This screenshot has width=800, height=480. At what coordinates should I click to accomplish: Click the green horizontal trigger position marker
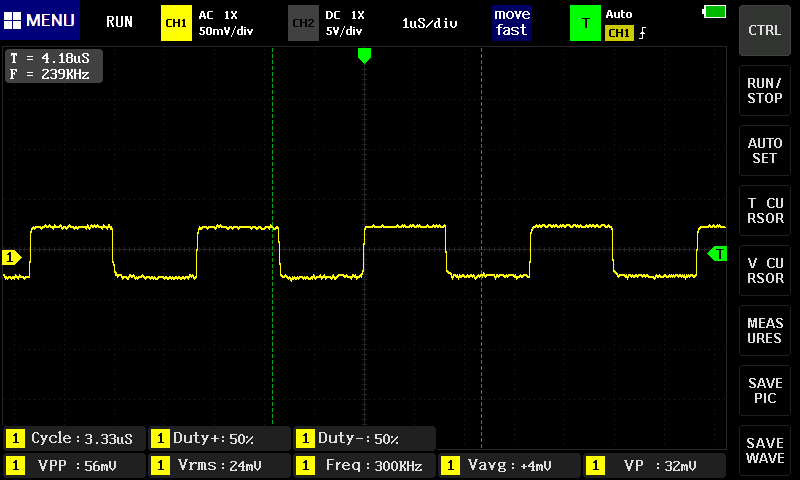[364, 56]
